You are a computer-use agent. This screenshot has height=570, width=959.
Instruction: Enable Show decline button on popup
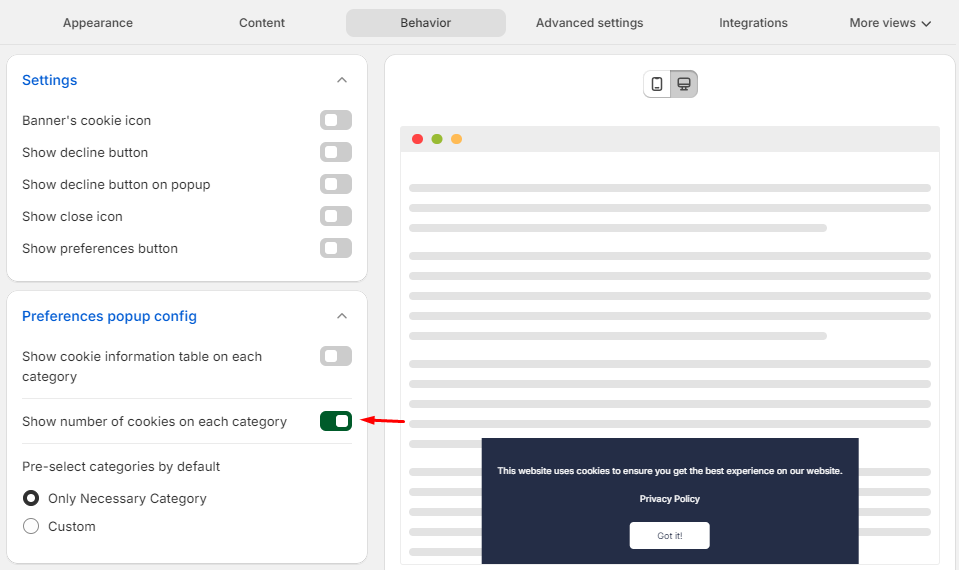click(336, 185)
